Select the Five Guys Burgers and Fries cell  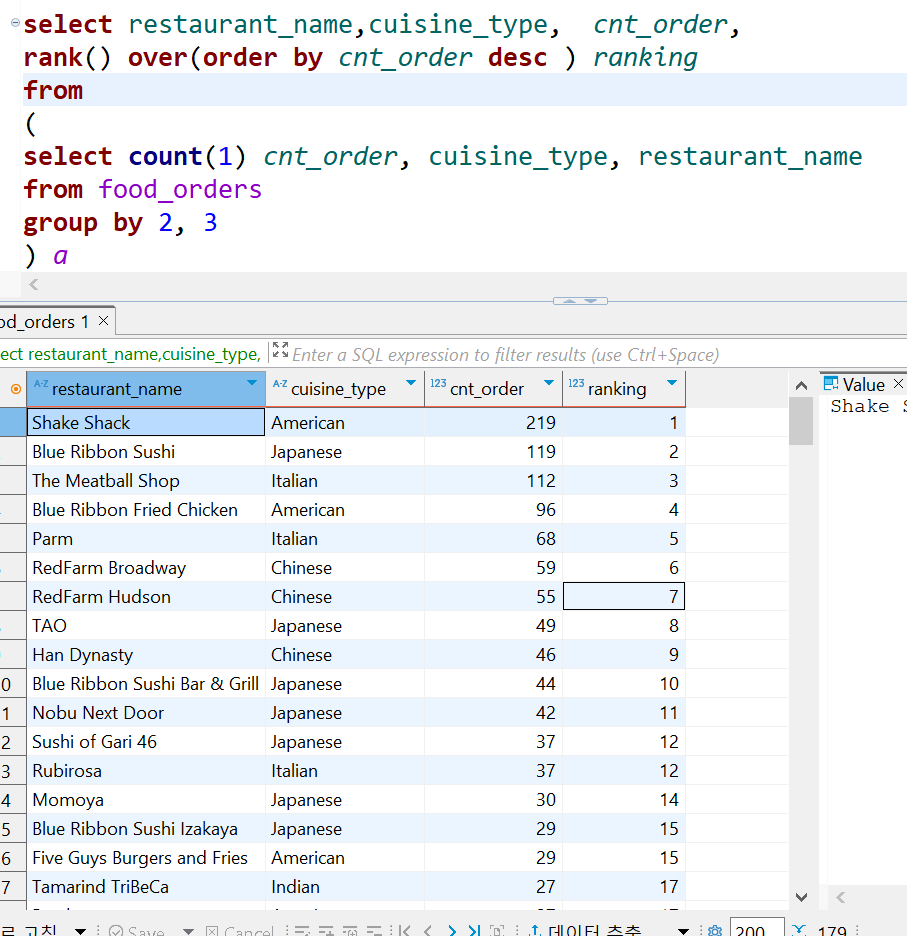146,858
